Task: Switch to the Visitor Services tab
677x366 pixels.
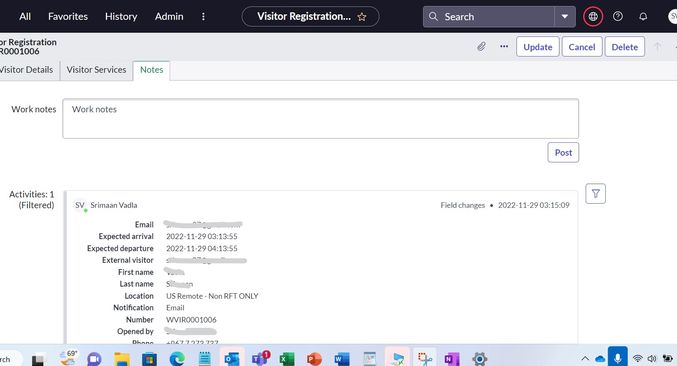Action: (96, 70)
